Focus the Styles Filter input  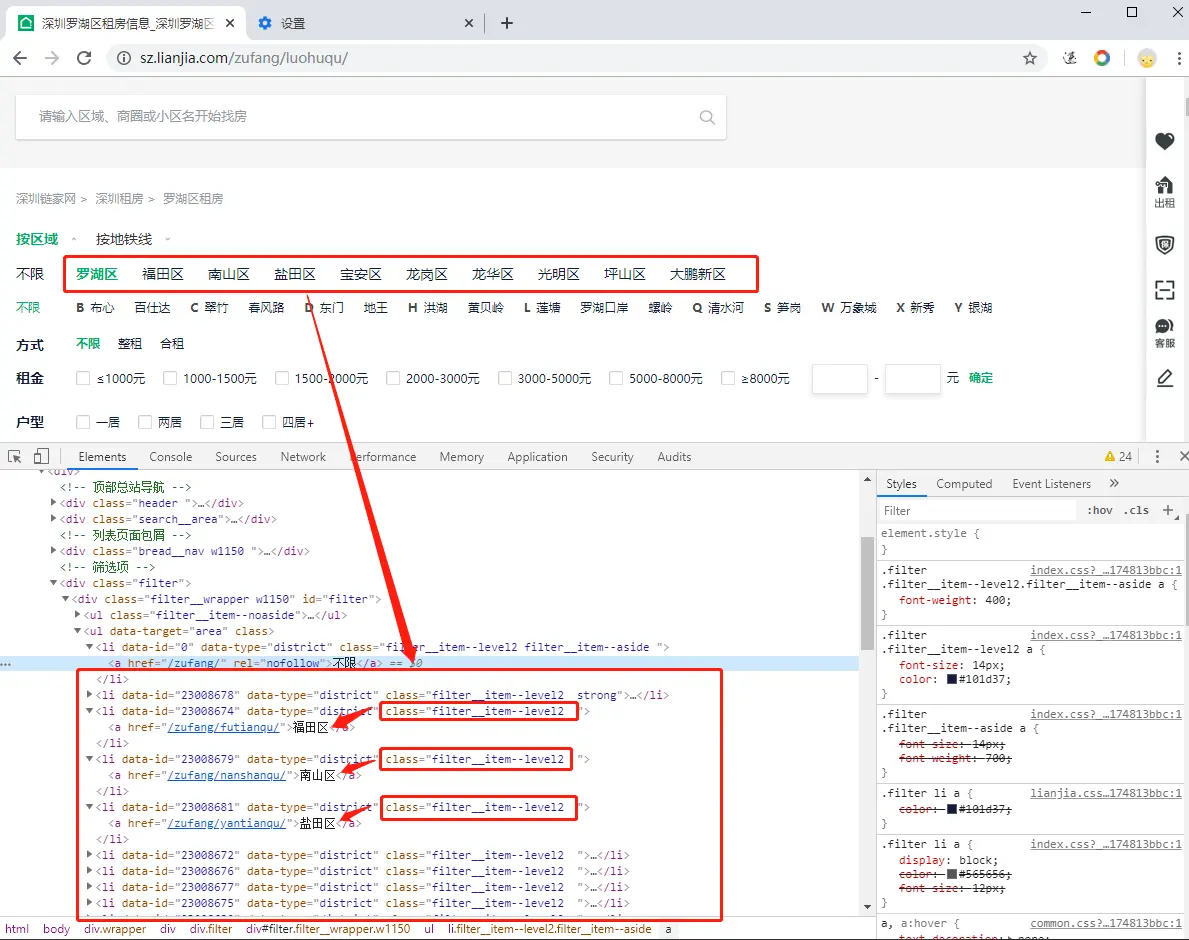(x=977, y=511)
